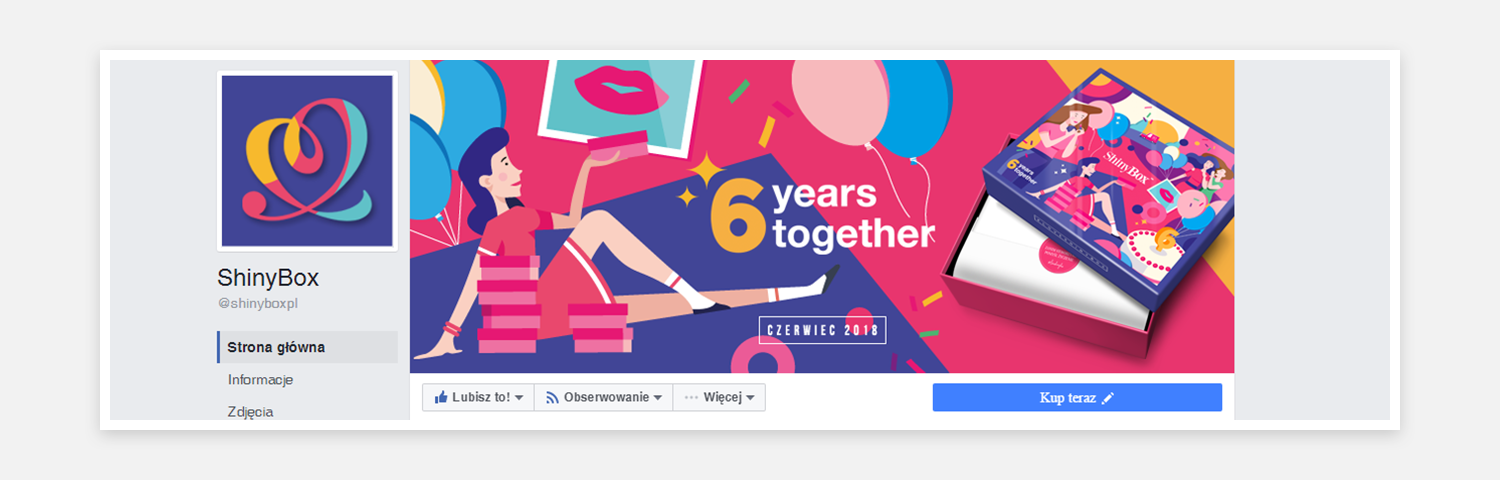The width and height of the screenshot is (1500, 480).
Task: Click the RSS feed icon on Obserwowanie
Action: coord(552,398)
